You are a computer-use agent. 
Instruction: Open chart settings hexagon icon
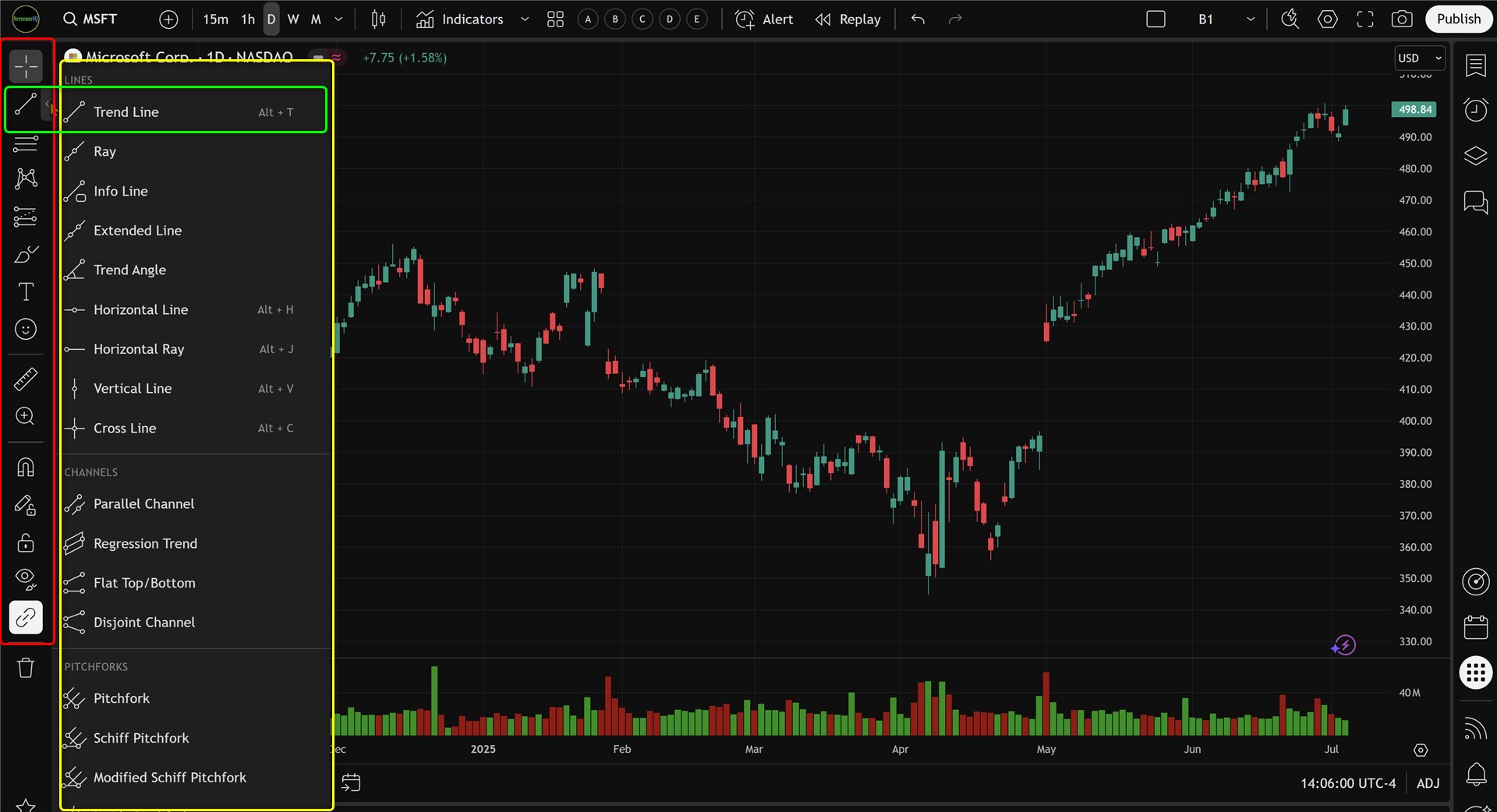click(1328, 19)
